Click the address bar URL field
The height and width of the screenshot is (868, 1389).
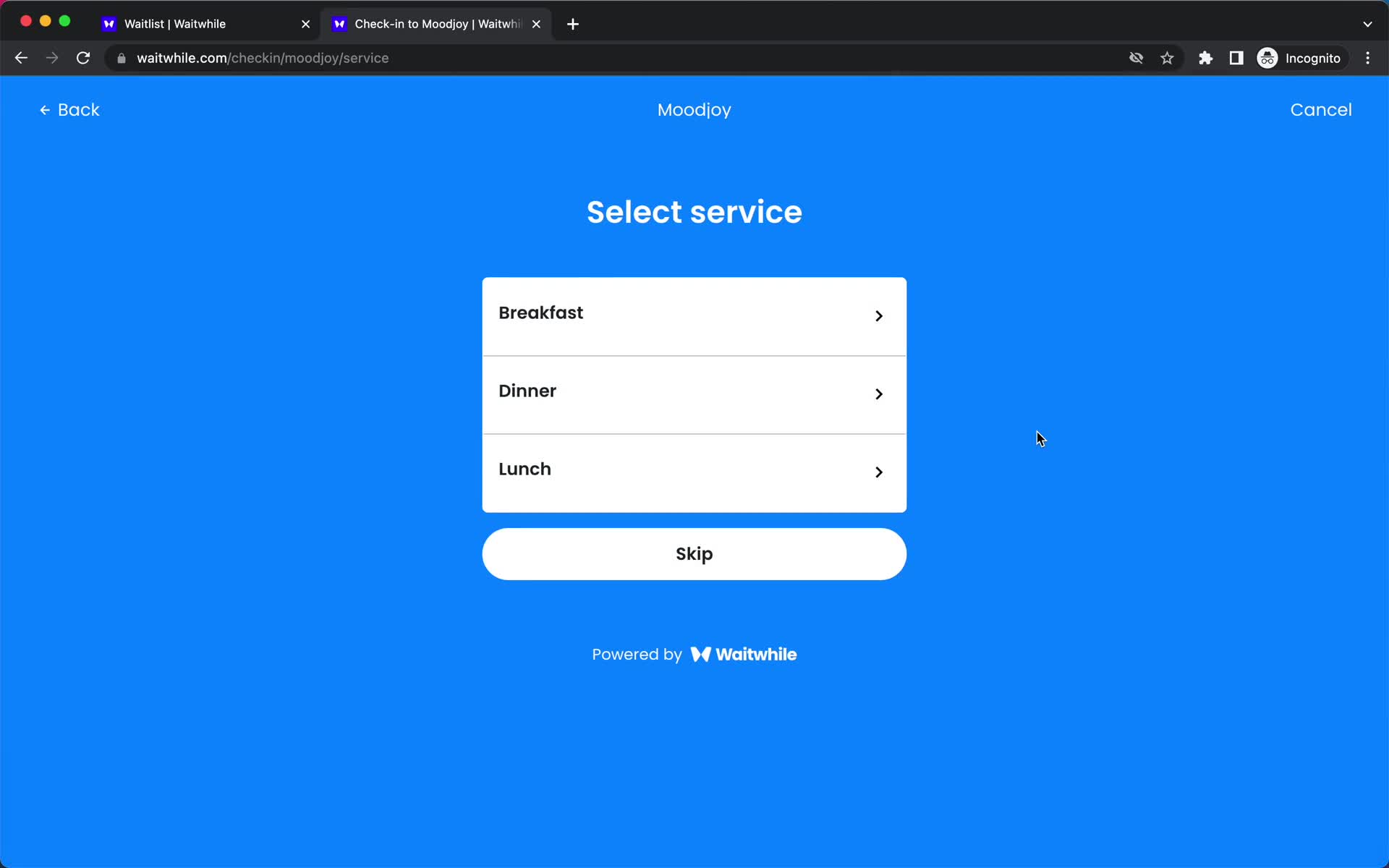pyautogui.click(x=262, y=58)
